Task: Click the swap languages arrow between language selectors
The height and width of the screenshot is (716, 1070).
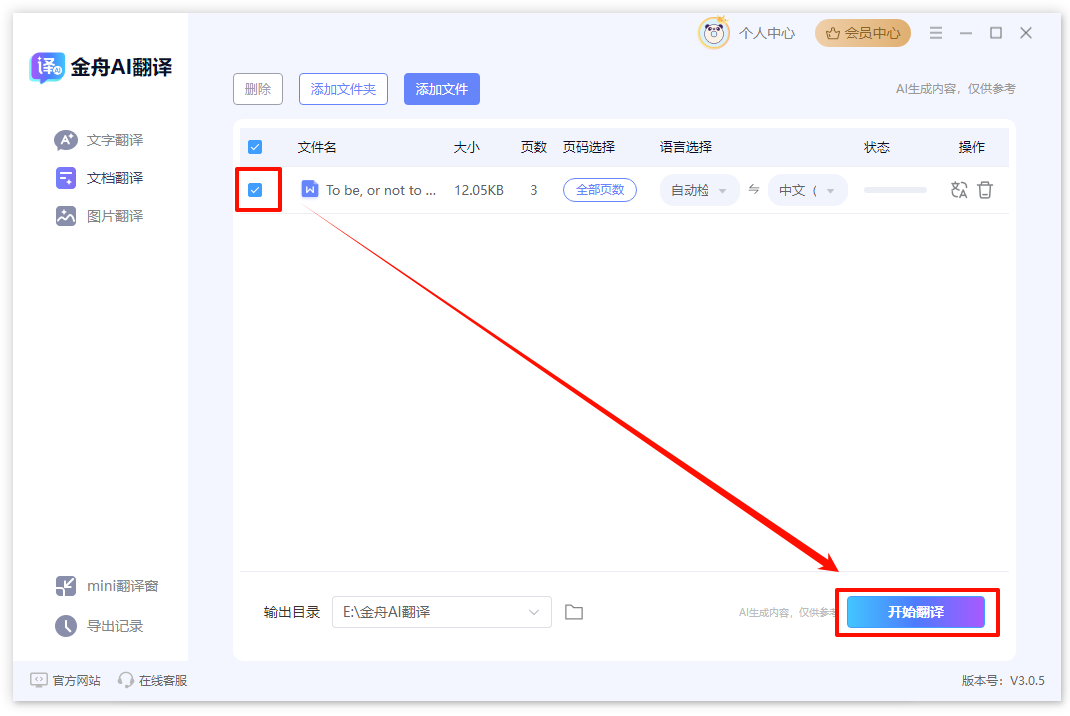Action: [753, 189]
